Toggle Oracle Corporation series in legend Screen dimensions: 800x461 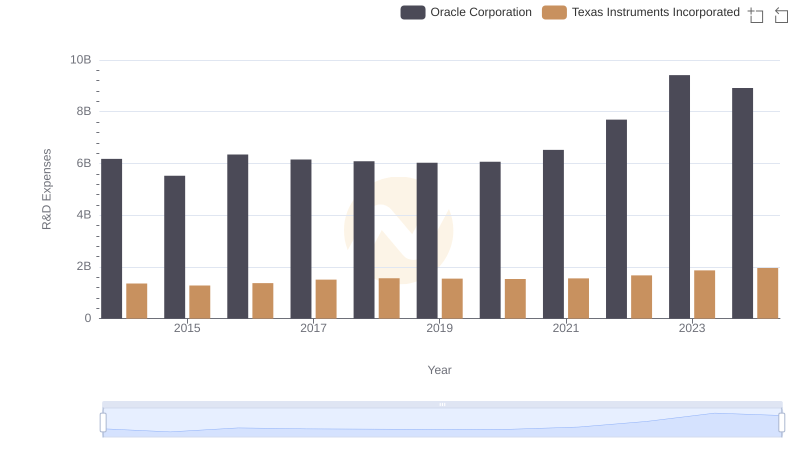click(466, 12)
